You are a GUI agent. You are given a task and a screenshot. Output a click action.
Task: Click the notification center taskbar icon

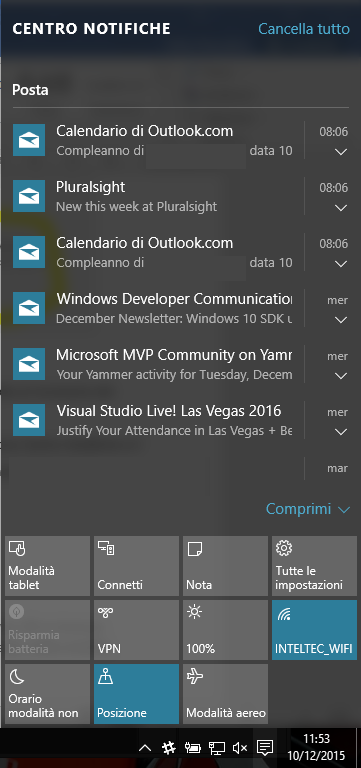pos(265,747)
